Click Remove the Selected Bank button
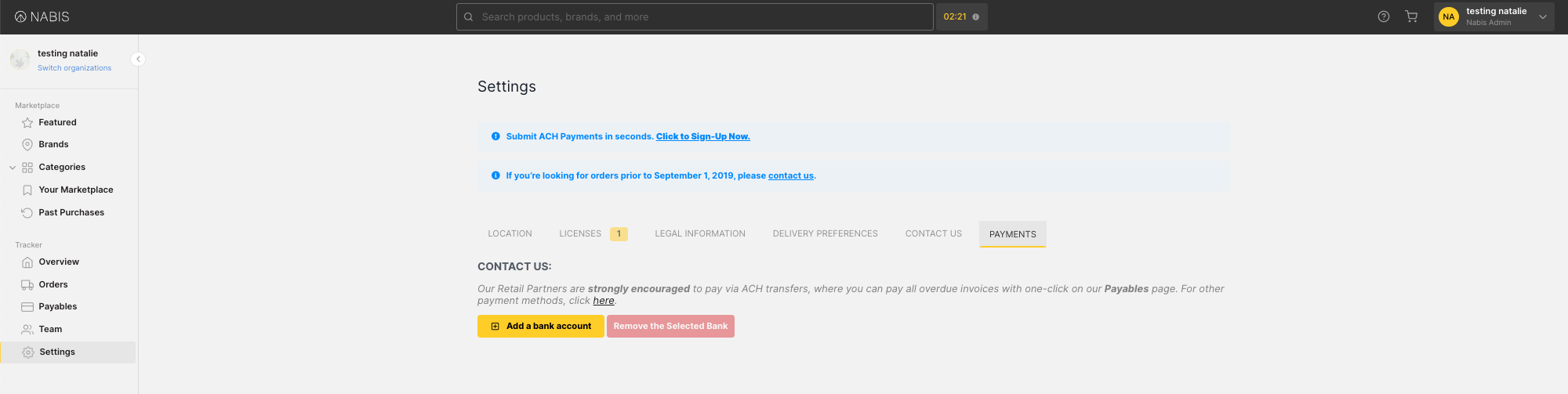The width and height of the screenshot is (1568, 394). (x=670, y=327)
